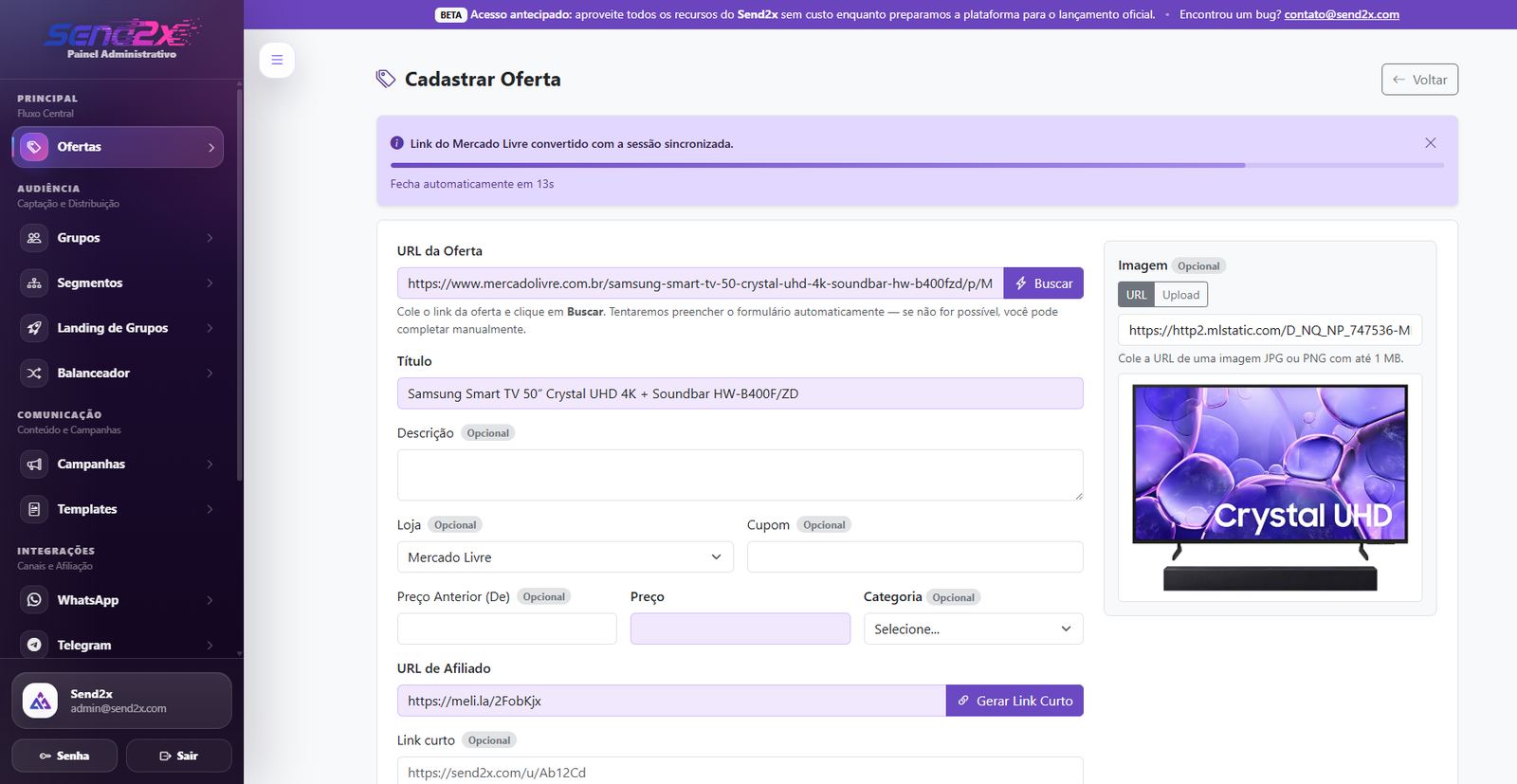Click the Gerar Link Curto button
This screenshot has width=1517, height=784.
(1014, 701)
